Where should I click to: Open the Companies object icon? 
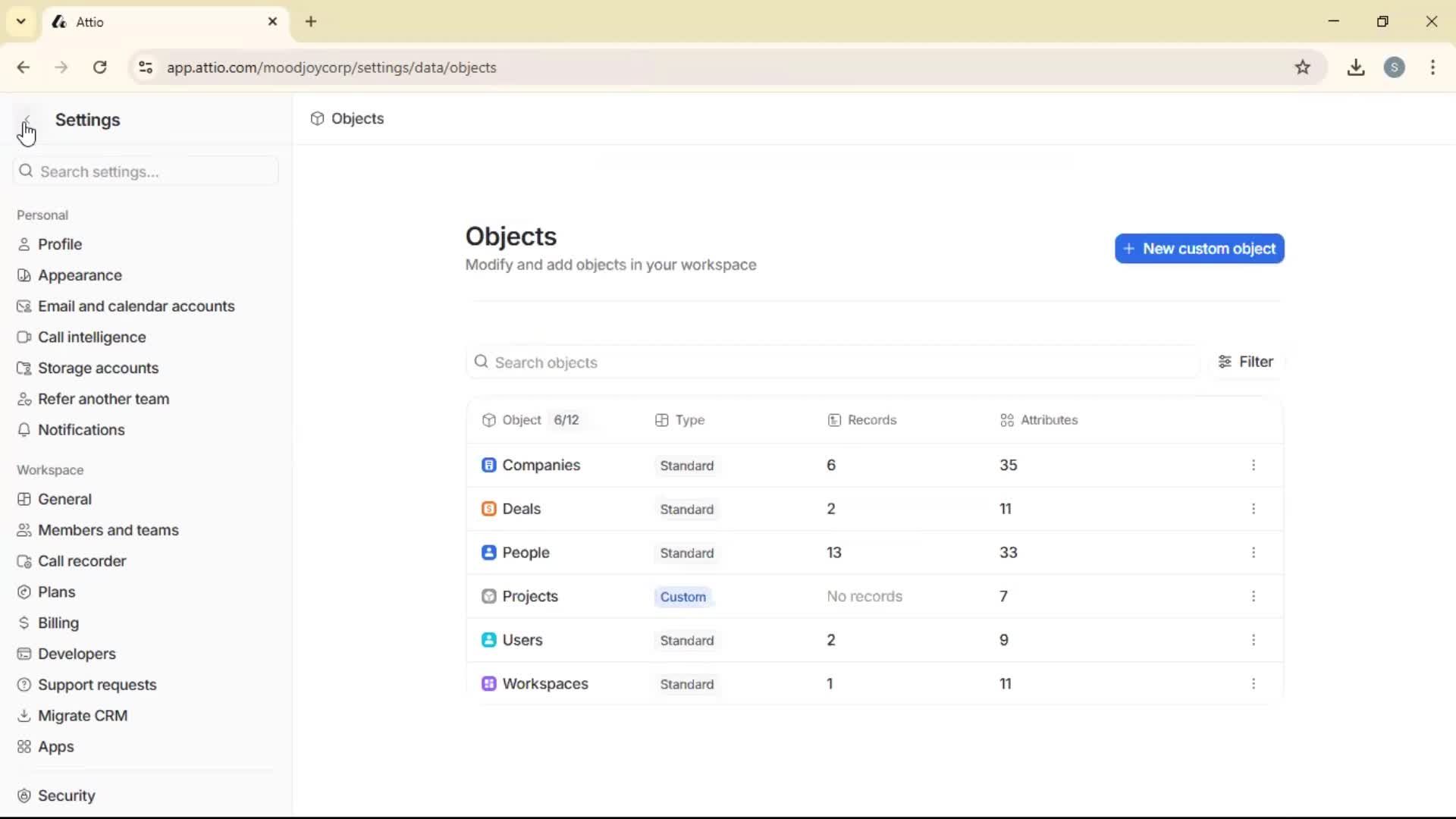(489, 465)
